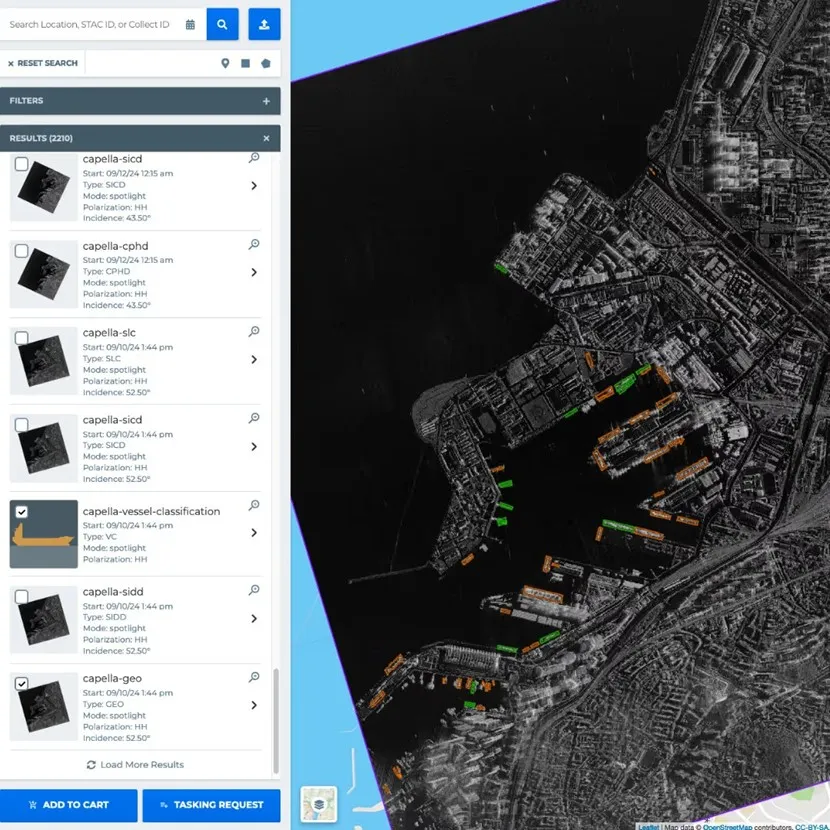This screenshot has height=830, width=830.
Task: Close the Results panel
Action: pos(266,138)
